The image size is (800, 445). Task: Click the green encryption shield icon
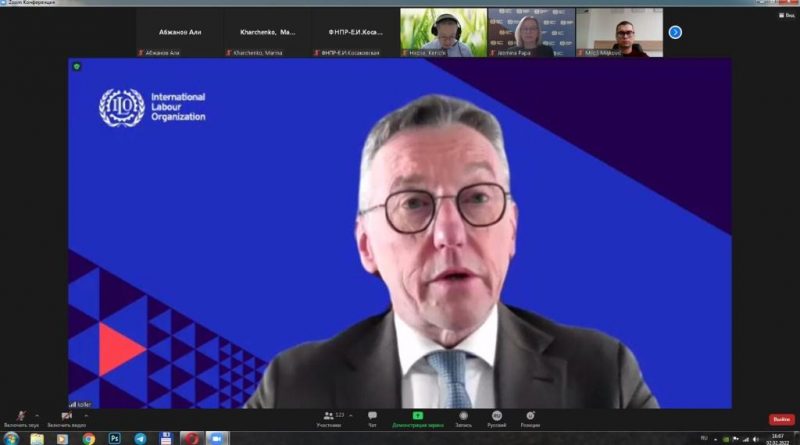[x=77, y=66]
